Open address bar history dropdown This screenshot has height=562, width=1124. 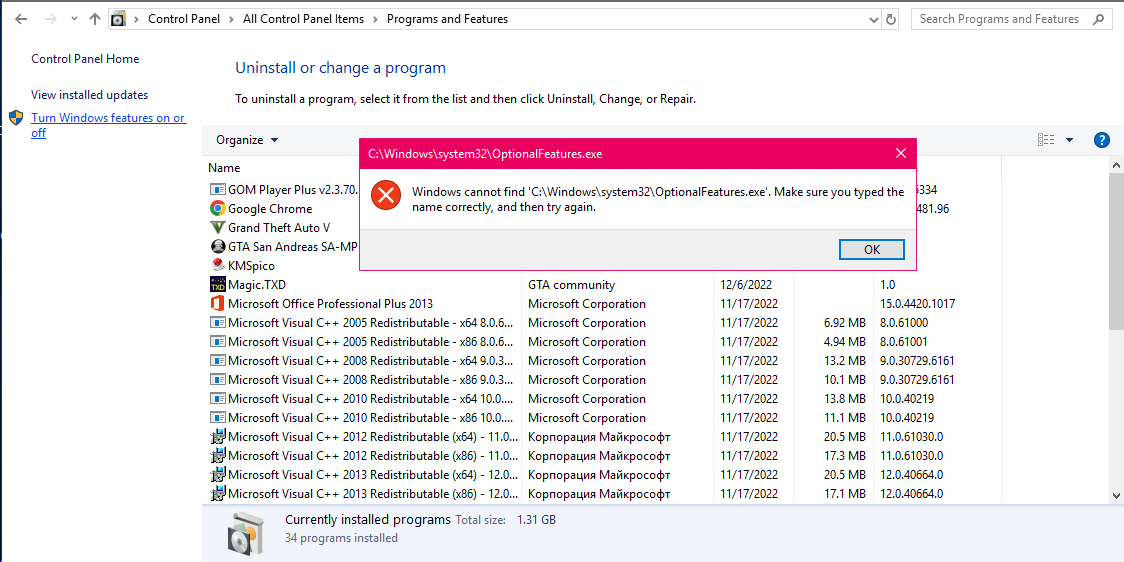click(x=873, y=19)
